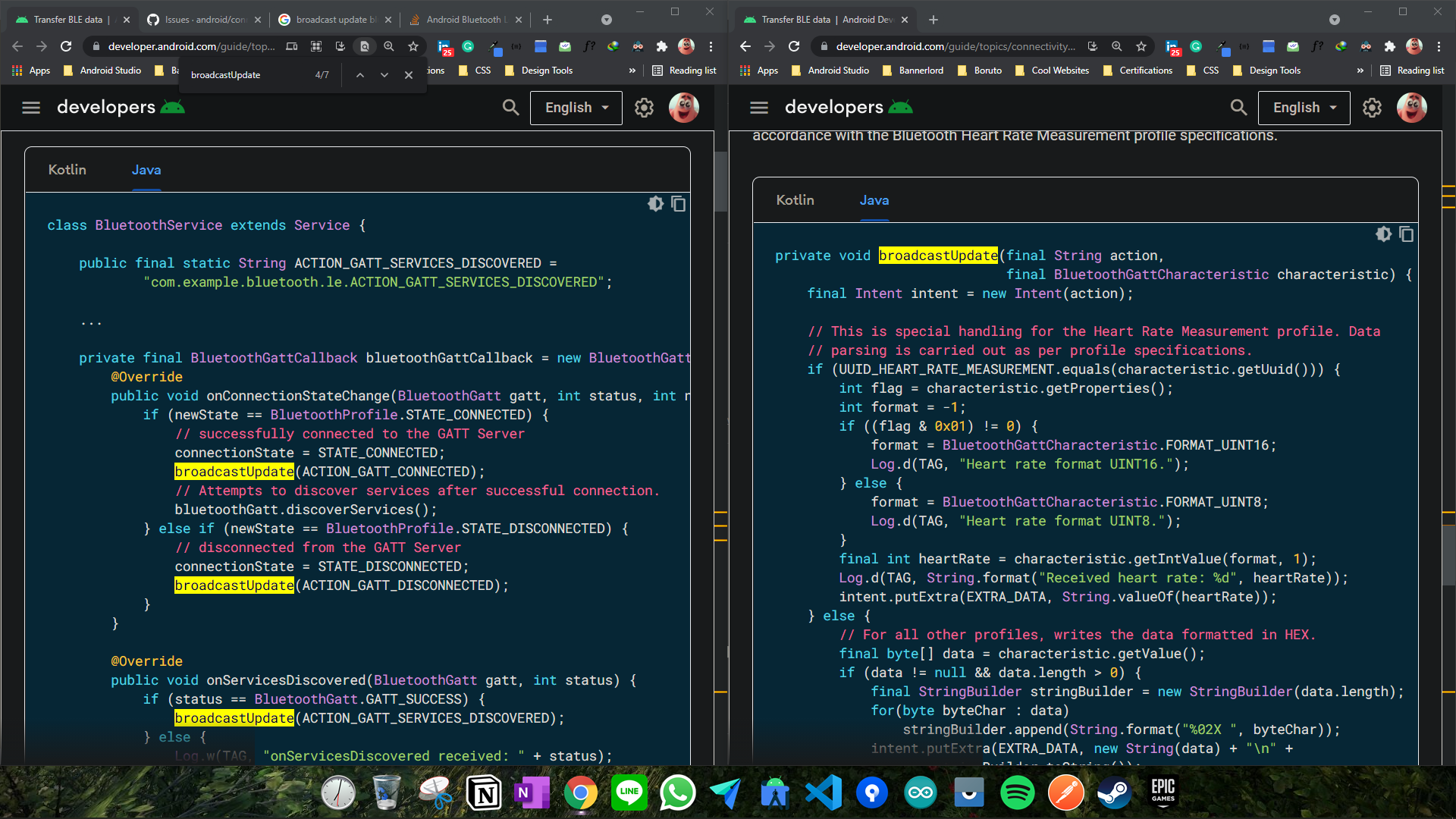Screen dimensions: 1456x819
Task: Open tab search dropdown in right browser
Action: 1335,20
